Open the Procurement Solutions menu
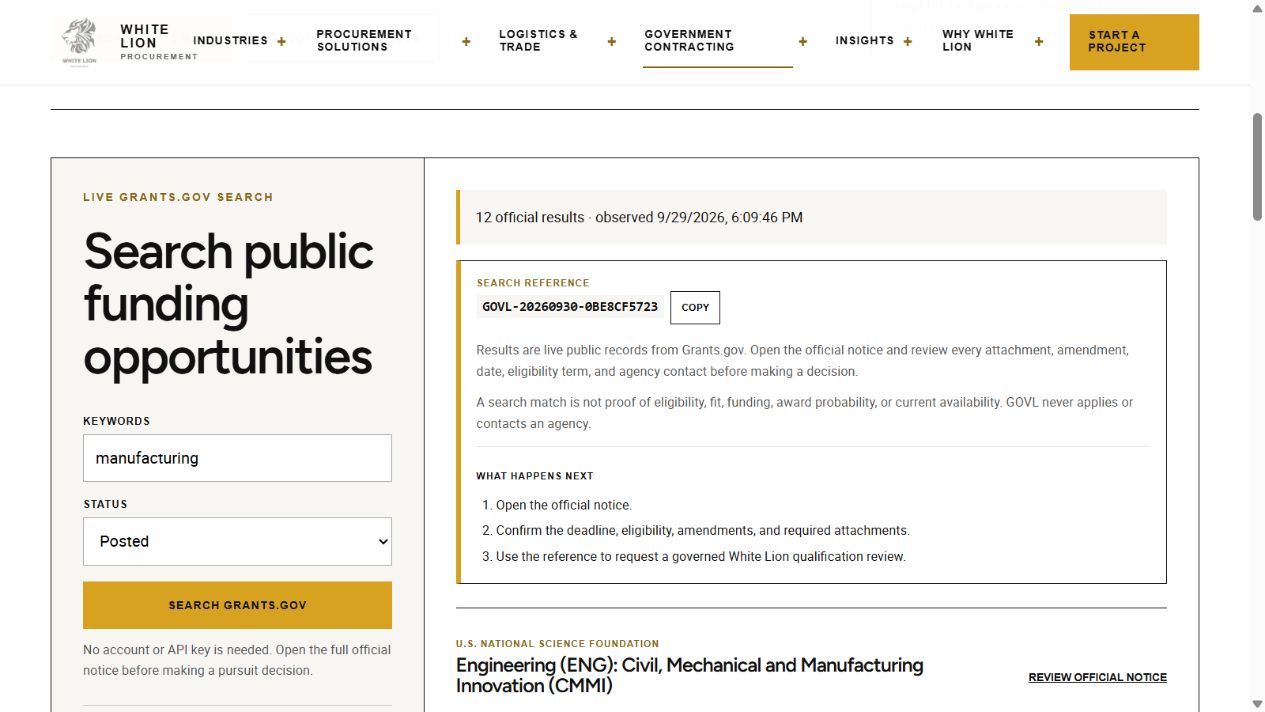The height and width of the screenshot is (712, 1265). point(364,40)
